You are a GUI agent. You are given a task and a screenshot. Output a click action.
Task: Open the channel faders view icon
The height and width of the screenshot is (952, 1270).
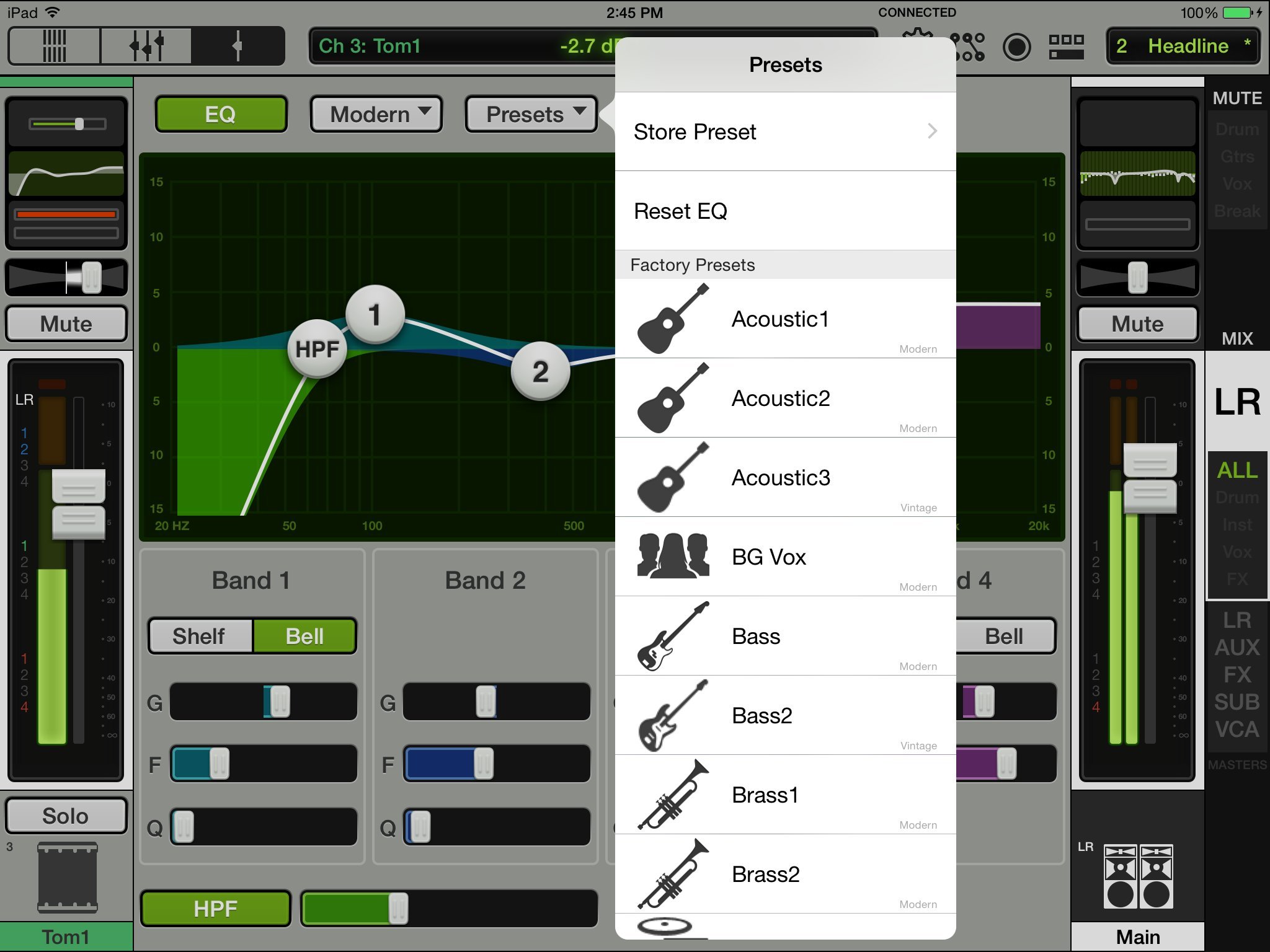coord(146,46)
